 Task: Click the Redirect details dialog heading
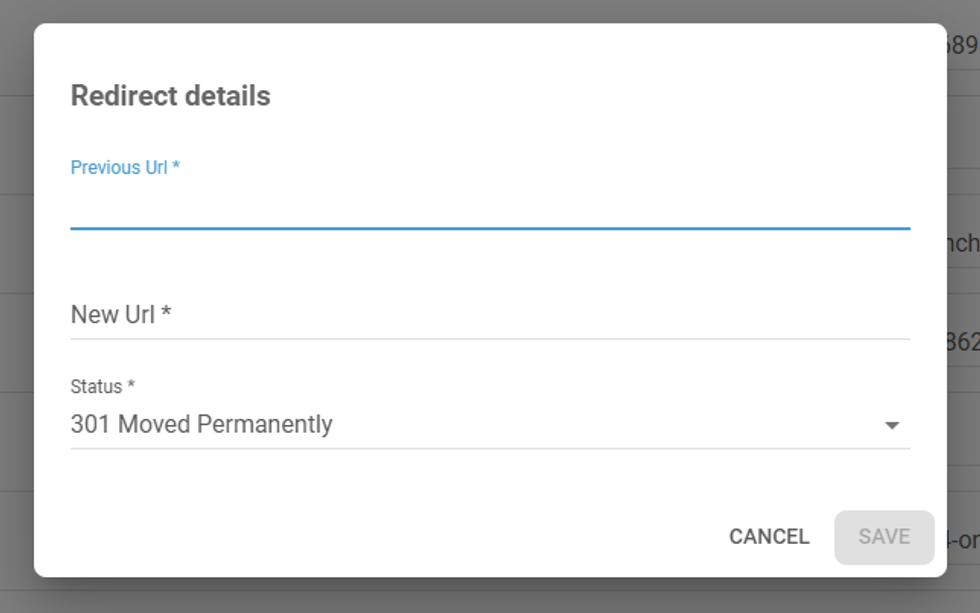pyautogui.click(x=170, y=96)
